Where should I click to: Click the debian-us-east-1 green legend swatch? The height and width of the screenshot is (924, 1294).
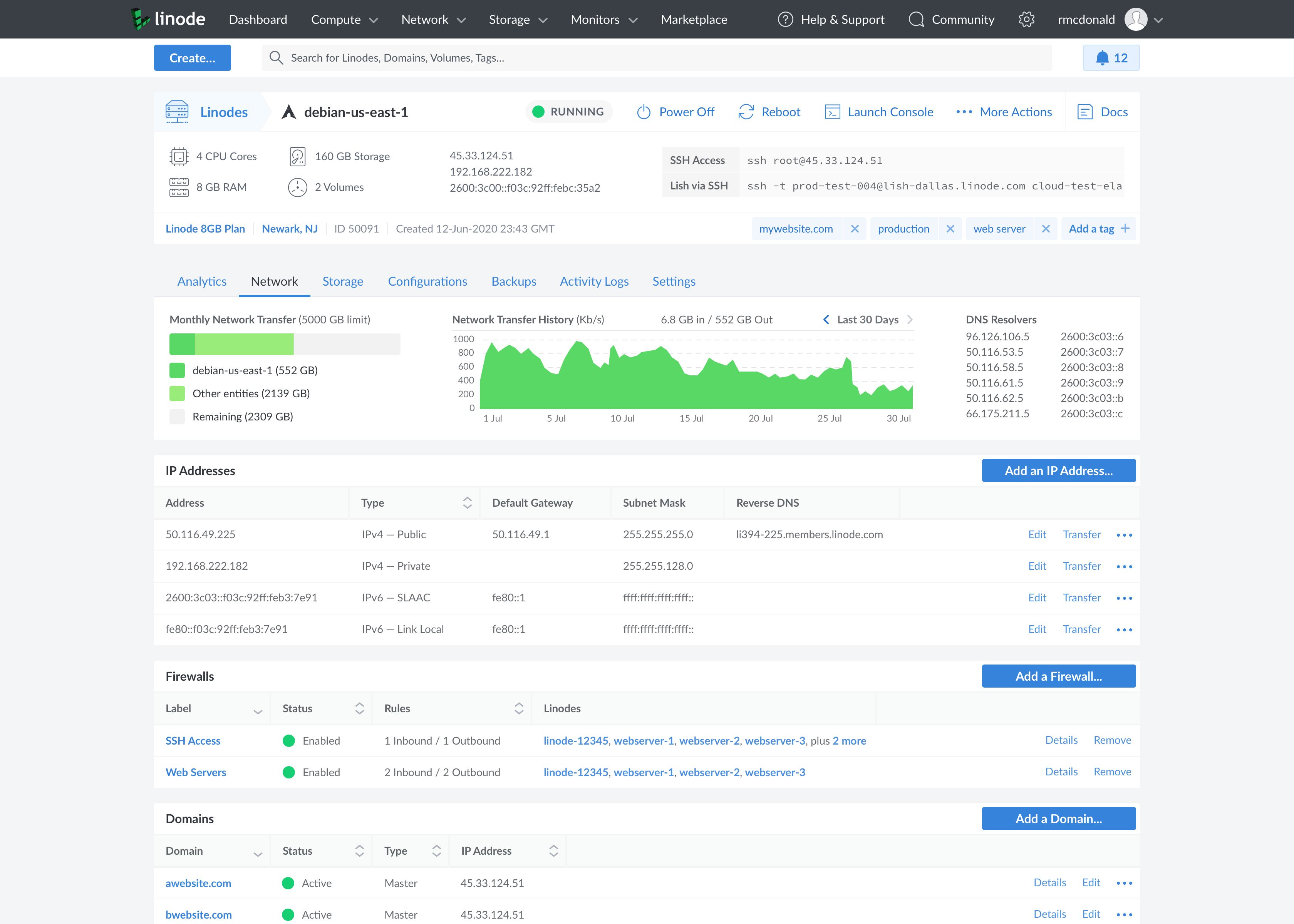[x=178, y=370]
